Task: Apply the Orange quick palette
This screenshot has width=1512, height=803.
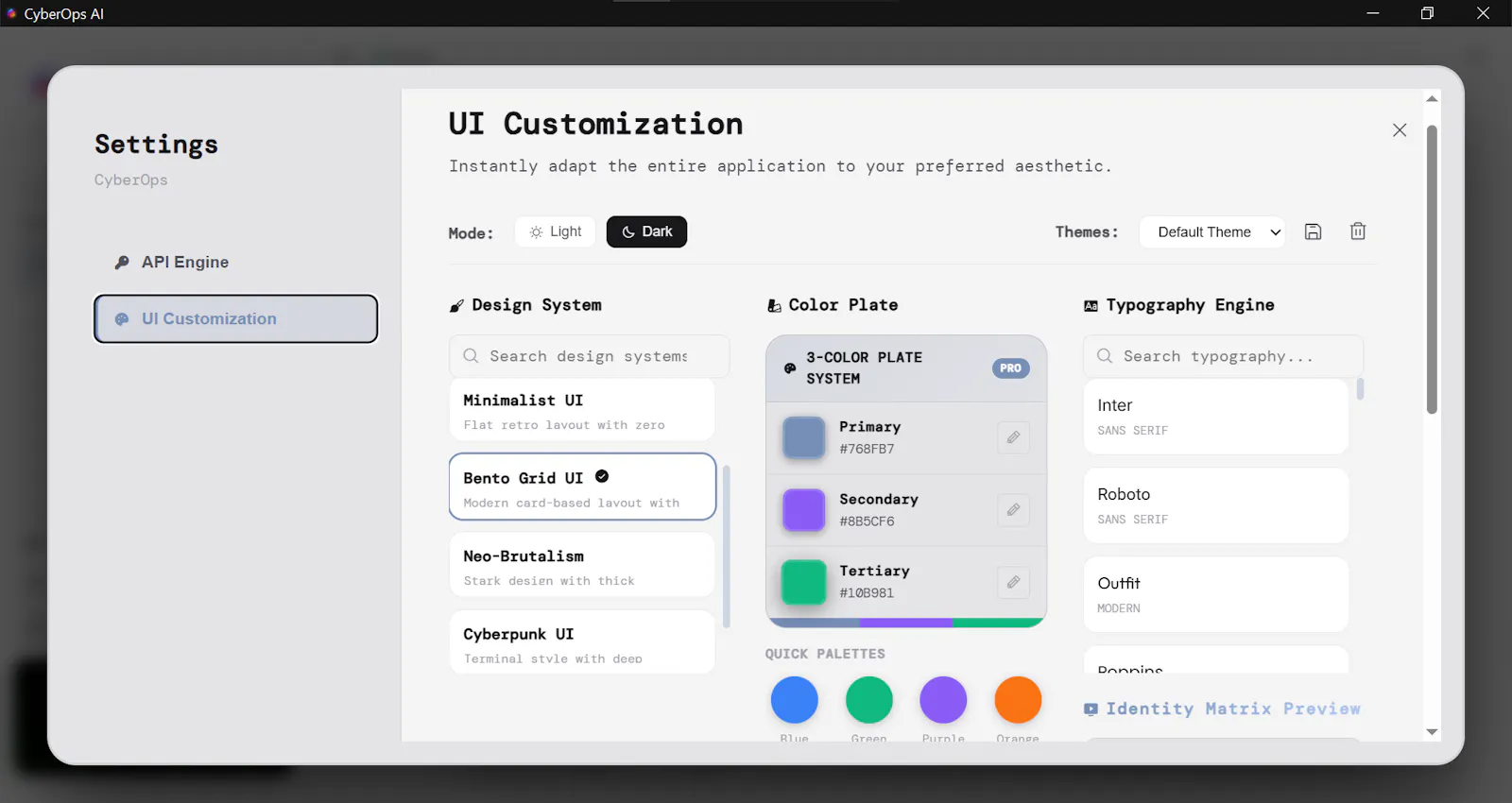Action: pyautogui.click(x=1018, y=700)
